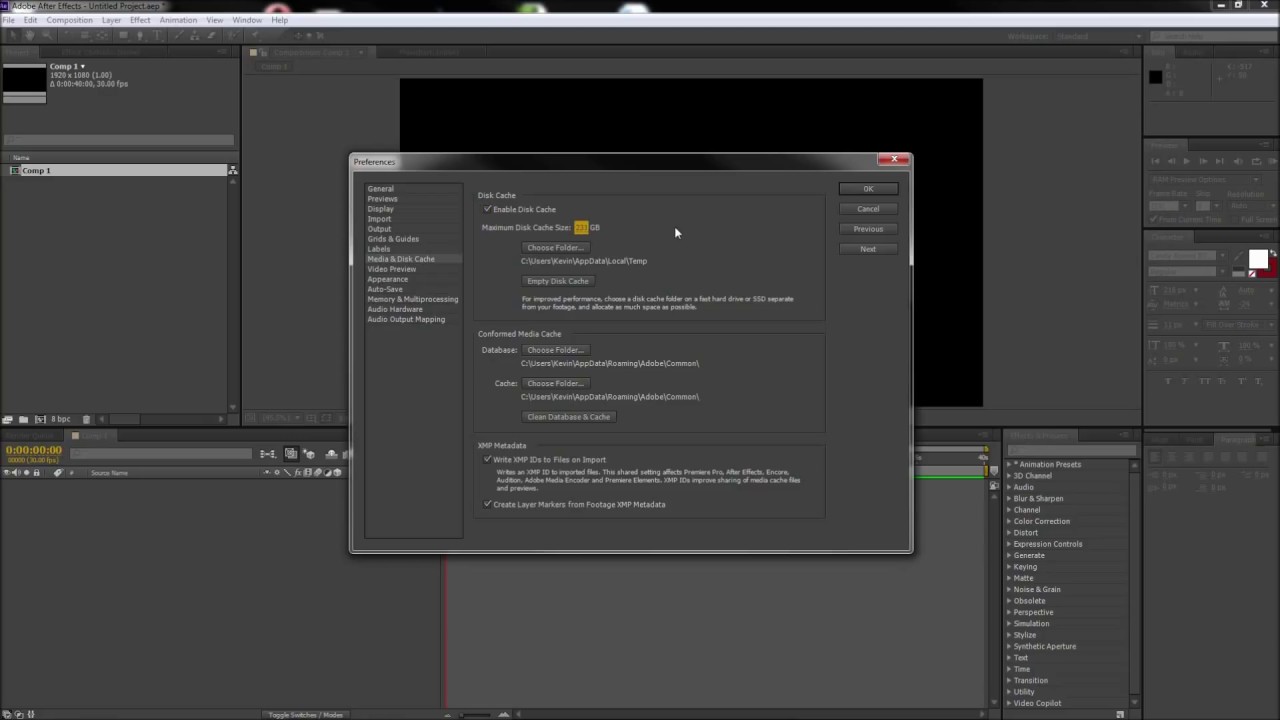This screenshot has width=1280, height=720.
Task: Click the new bin icon under Effects & Presets
Action: pyautogui.click(x=1120, y=714)
